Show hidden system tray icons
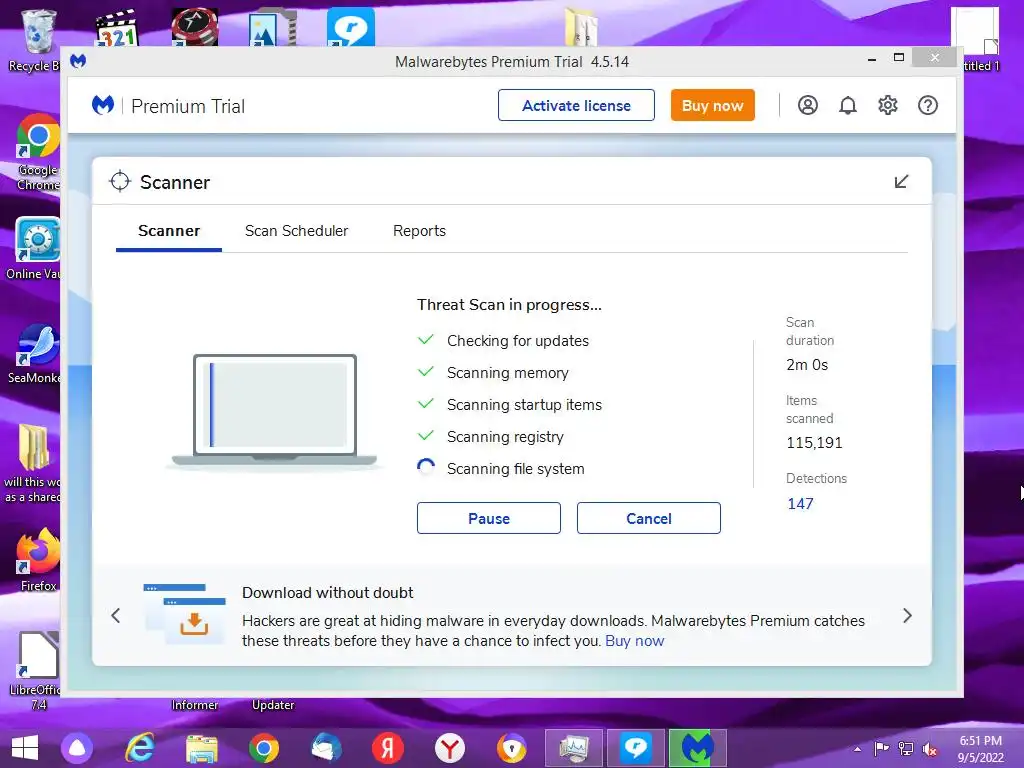1024x768 pixels. [x=857, y=749]
